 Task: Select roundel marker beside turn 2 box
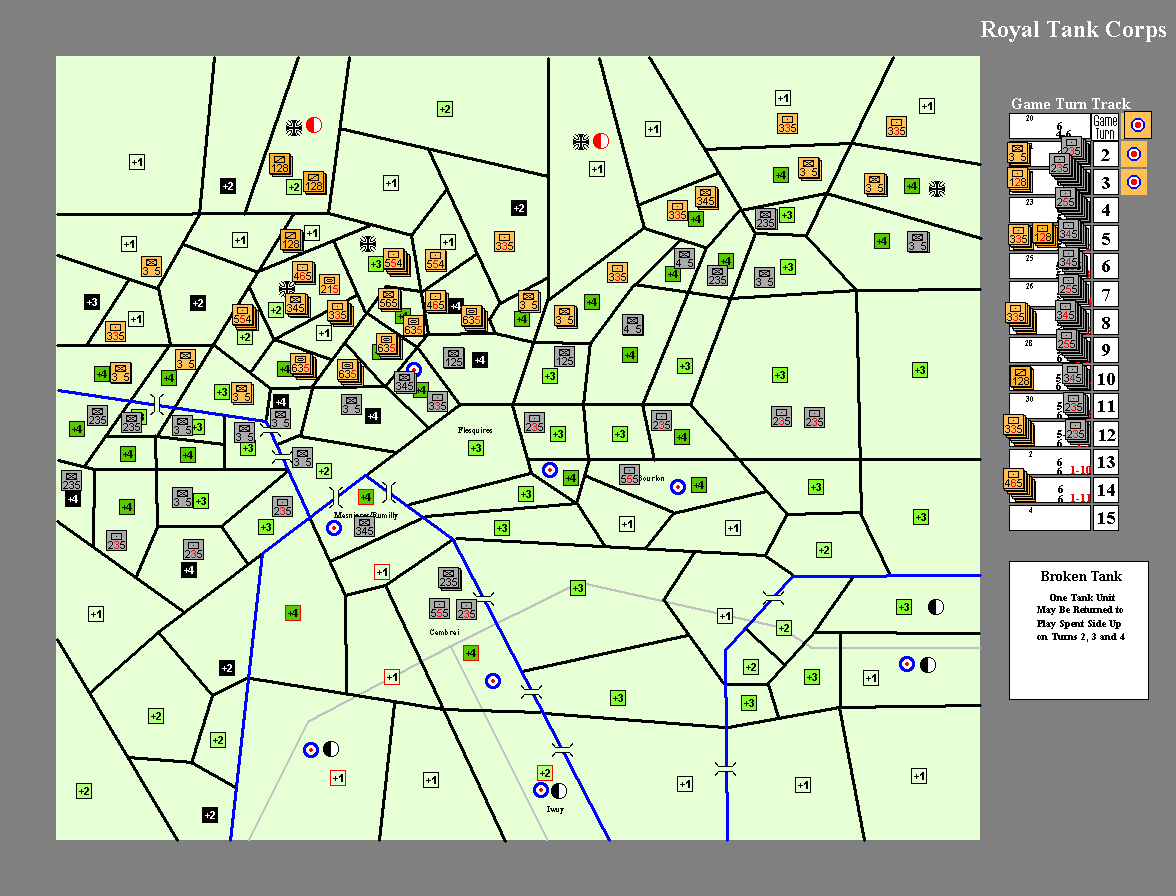[x=1134, y=154]
